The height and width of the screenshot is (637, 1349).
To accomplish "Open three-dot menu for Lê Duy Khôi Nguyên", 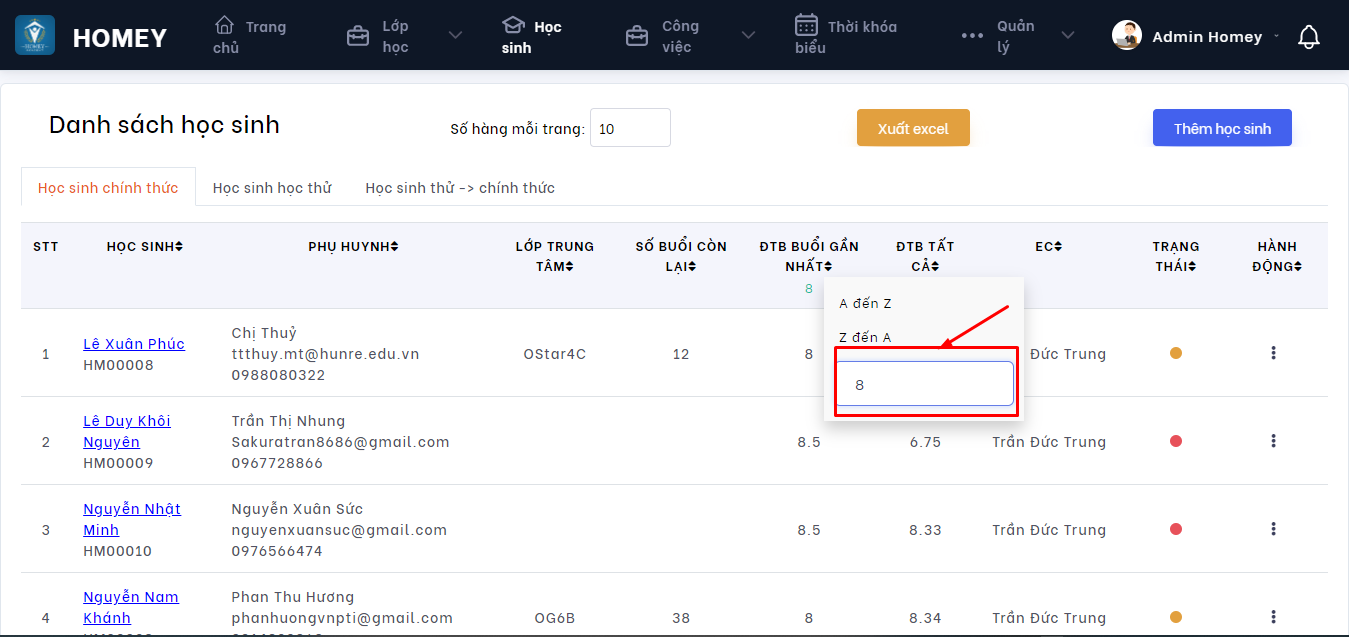I will click(1273, 441).
